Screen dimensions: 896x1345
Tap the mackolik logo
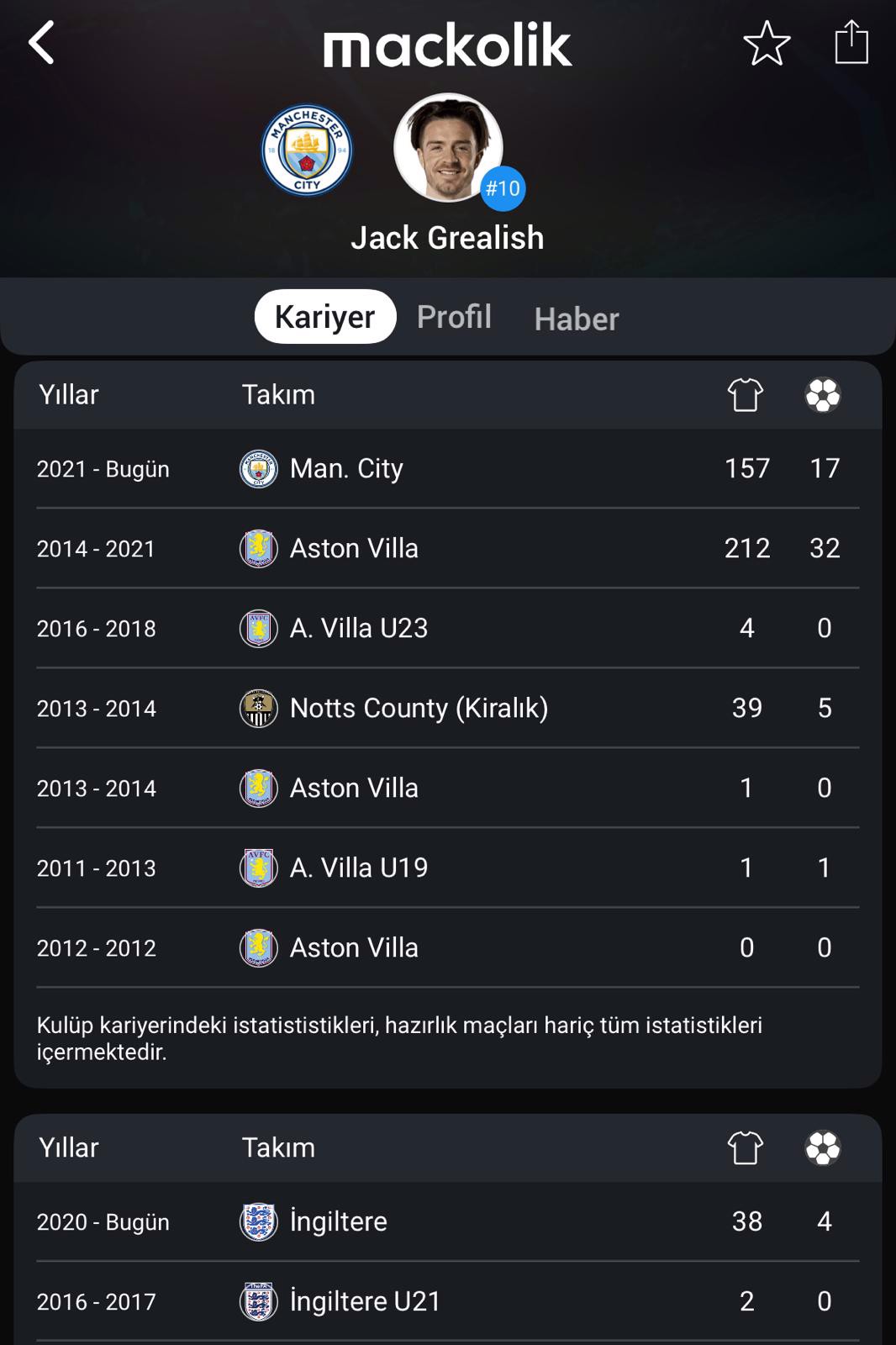(x=447, y=45)
